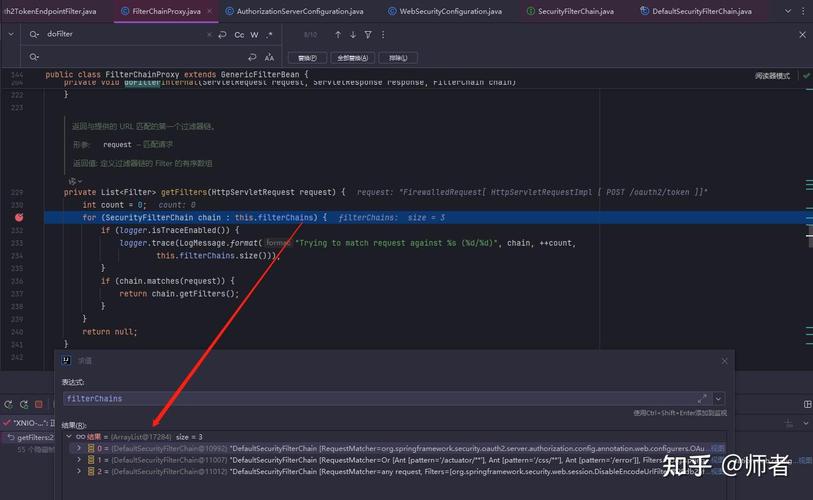
Task: Switch to the FilterChainProxy.java tab
Action: click(166, 11)
